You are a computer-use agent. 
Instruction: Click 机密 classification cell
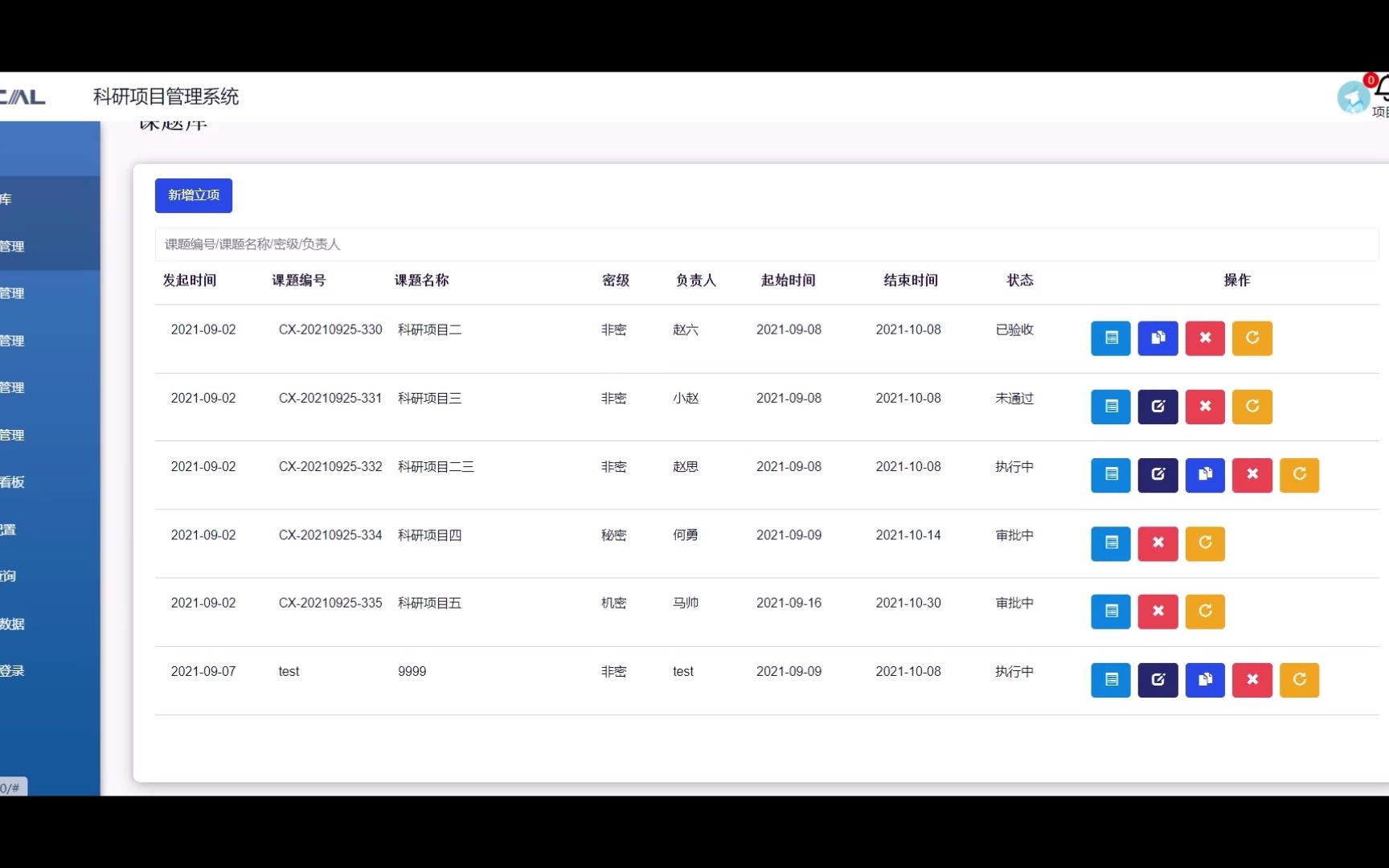coord(614,603)
